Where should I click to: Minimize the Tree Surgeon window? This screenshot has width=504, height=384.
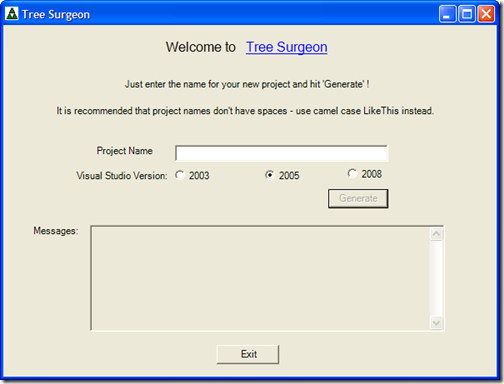[447, 14]
